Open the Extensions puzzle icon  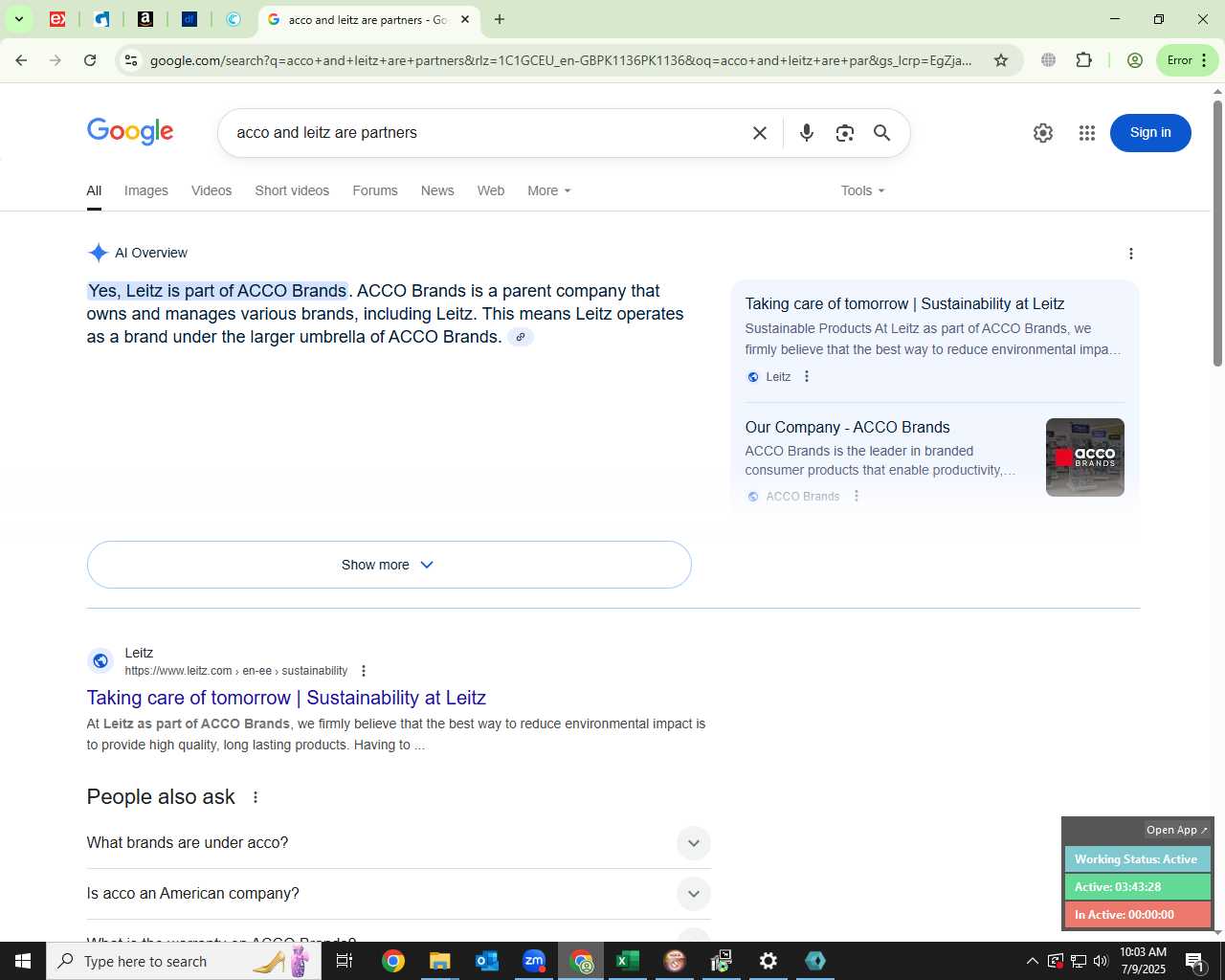click(x=1083, y=60)
